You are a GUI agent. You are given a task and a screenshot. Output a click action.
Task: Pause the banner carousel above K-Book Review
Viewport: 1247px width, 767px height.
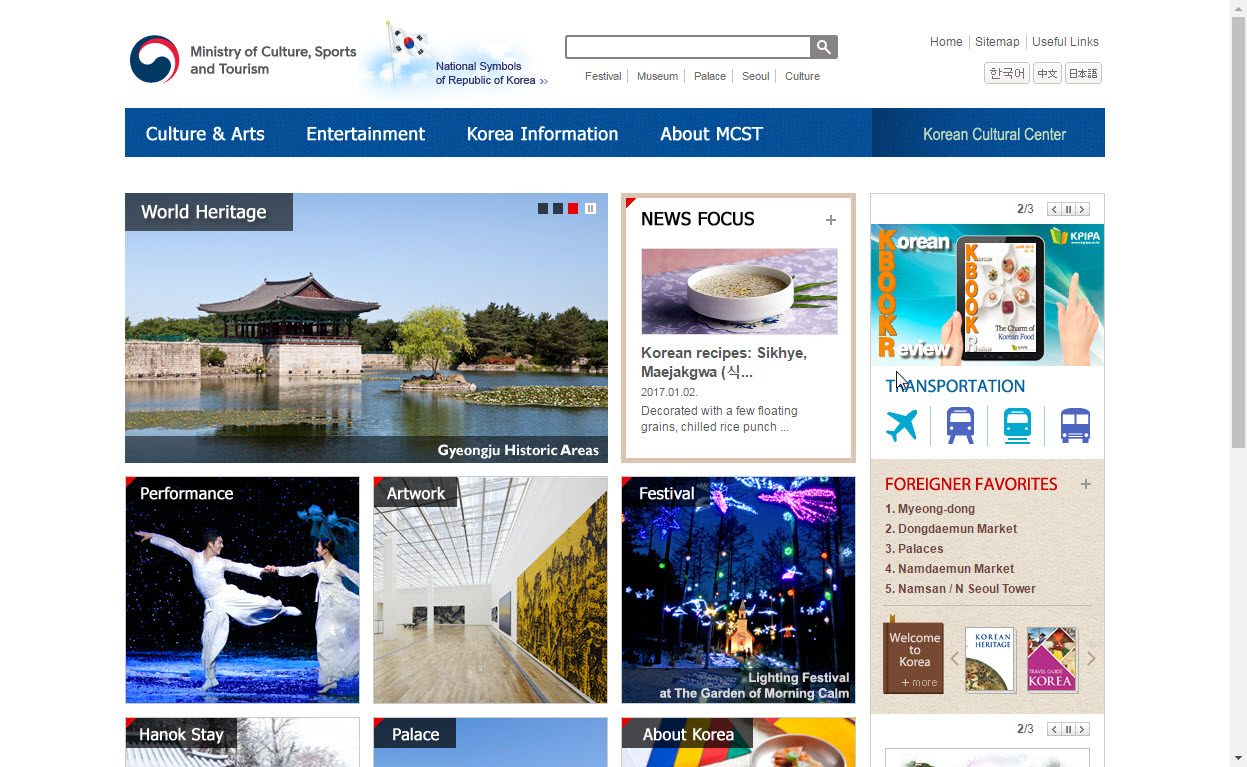(x=1068, y=209)
